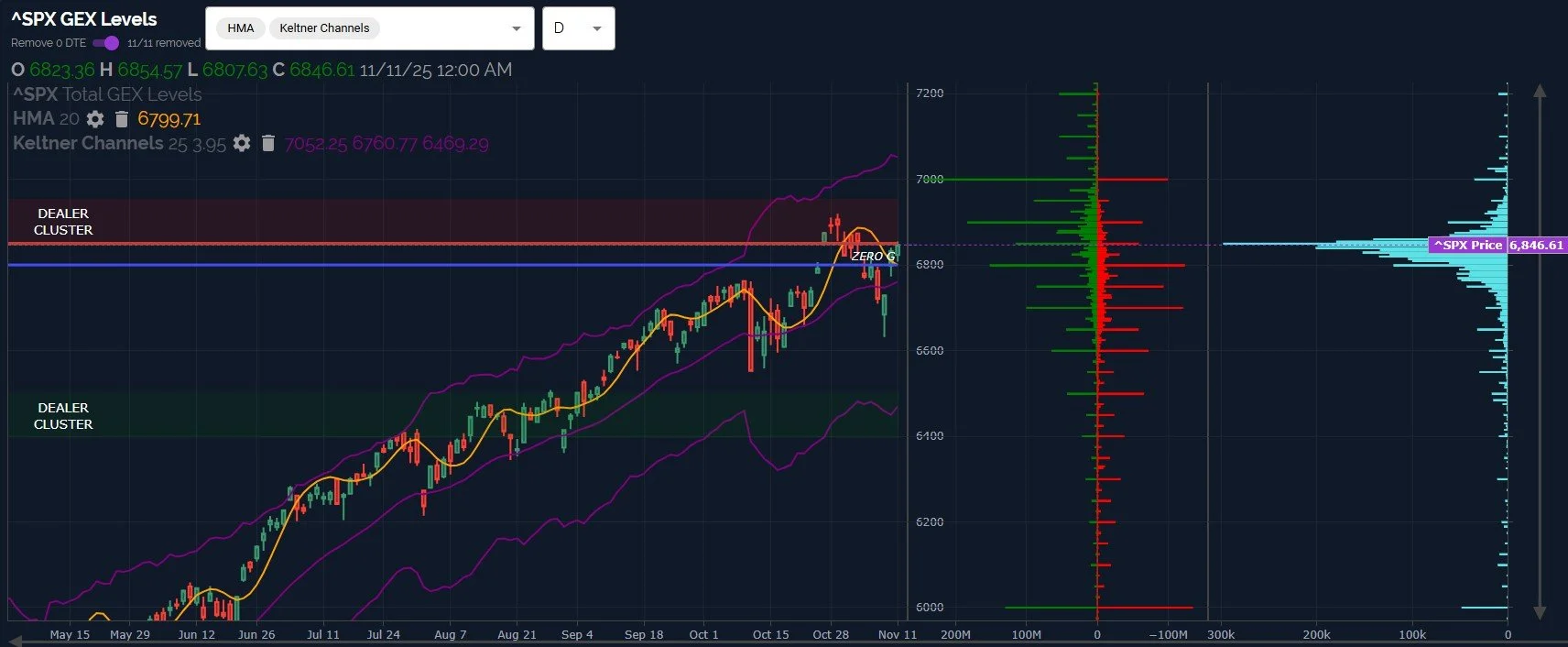1568x647 pixels.
Task: Open the D timeframe dropdown
Action: 579,28
